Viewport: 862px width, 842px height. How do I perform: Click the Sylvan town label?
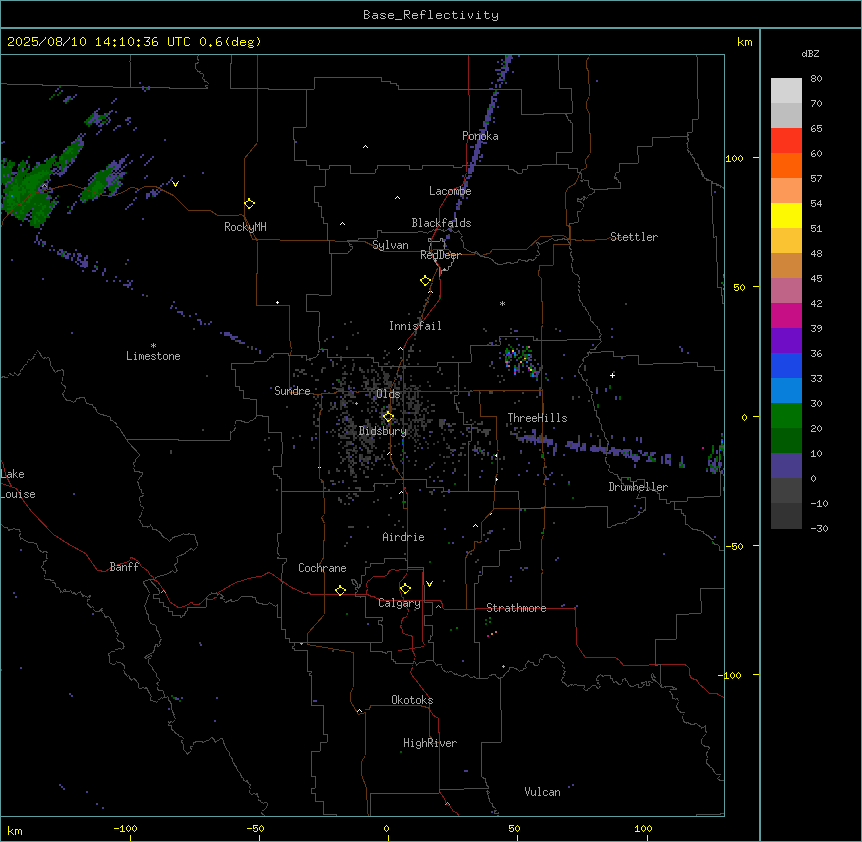[390, 245]
